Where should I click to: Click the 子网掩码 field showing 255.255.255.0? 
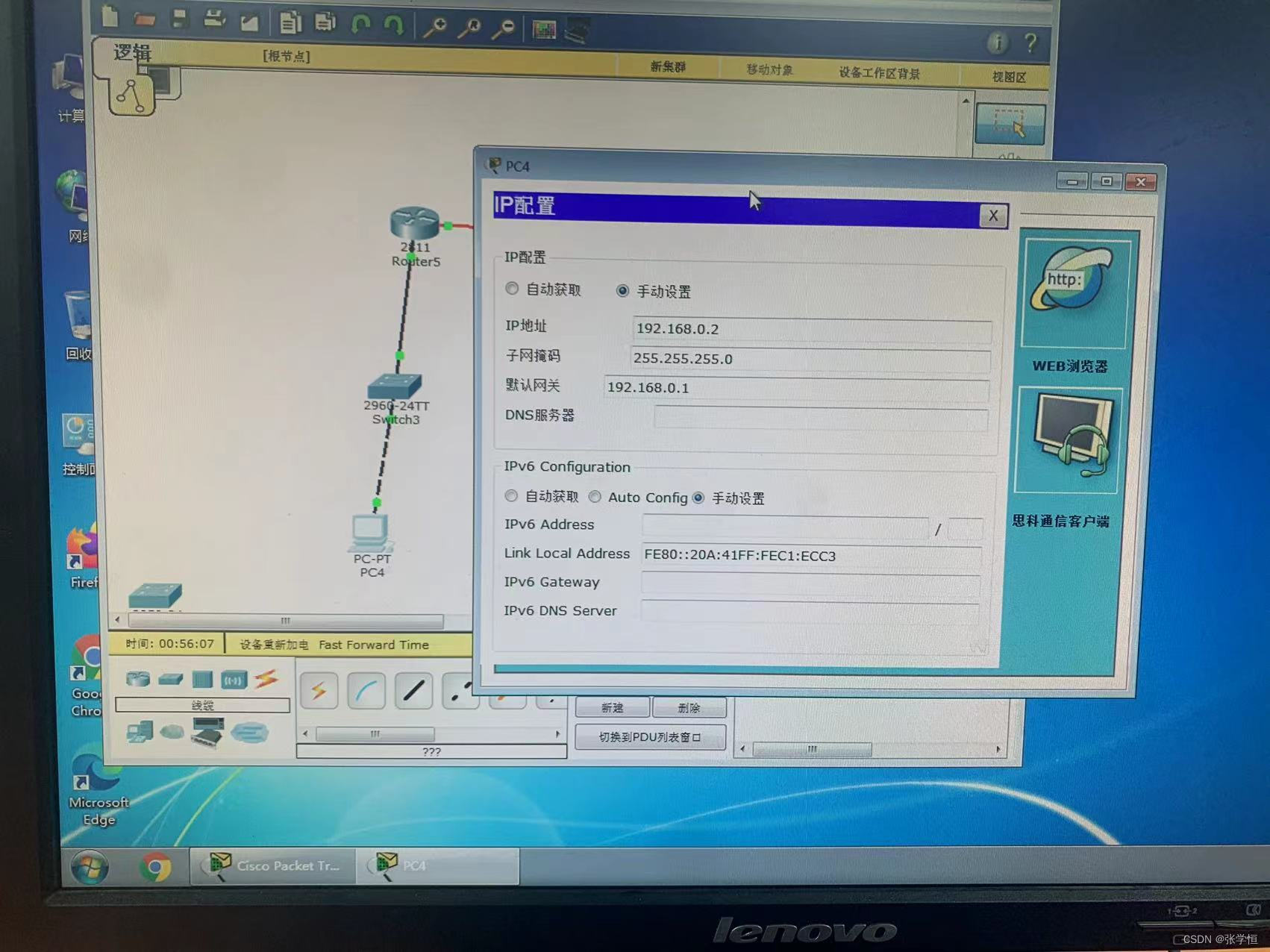pyautogui.click(x=810, y=360)
